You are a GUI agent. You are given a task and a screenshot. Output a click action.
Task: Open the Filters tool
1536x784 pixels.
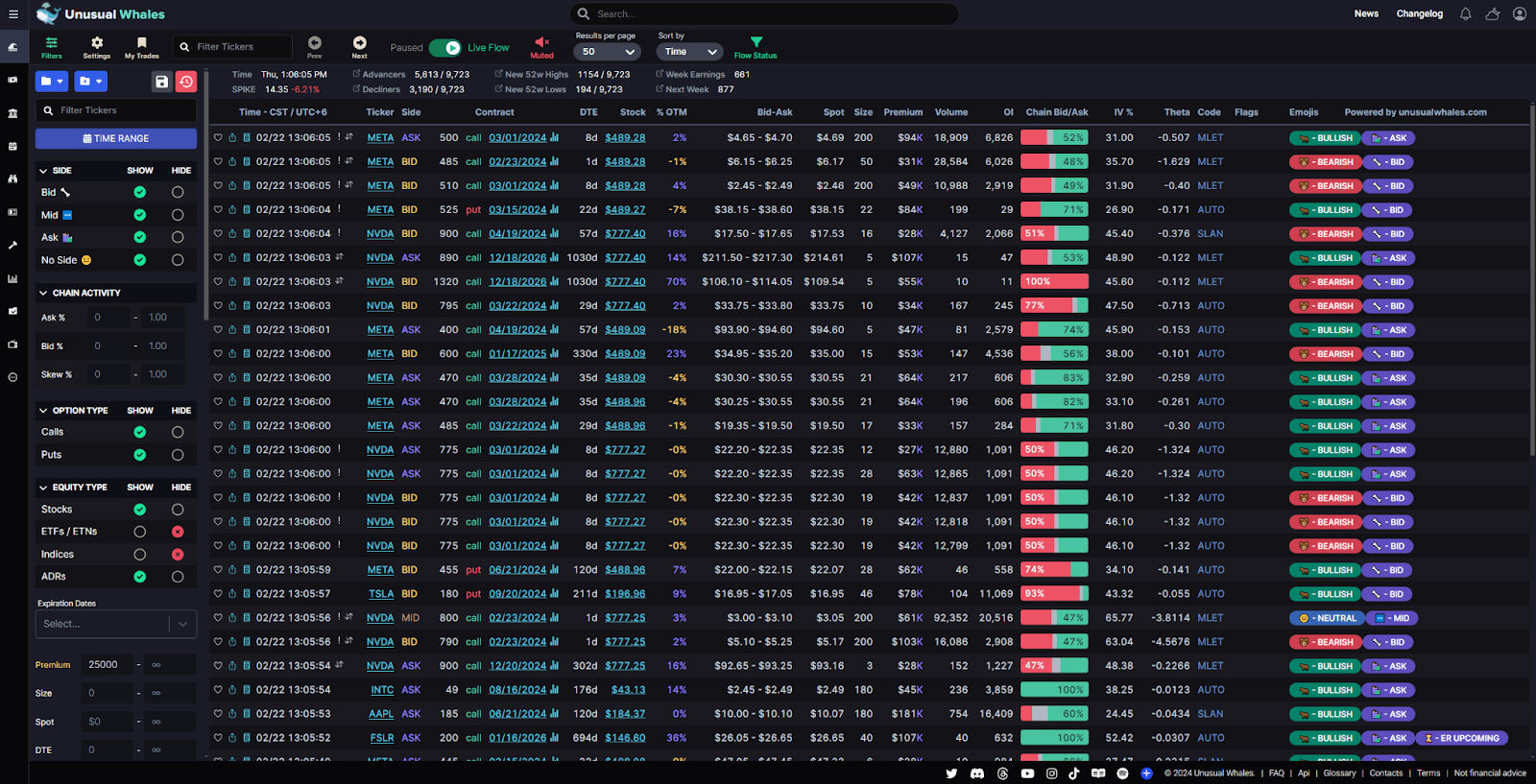[x=52, y=48]
